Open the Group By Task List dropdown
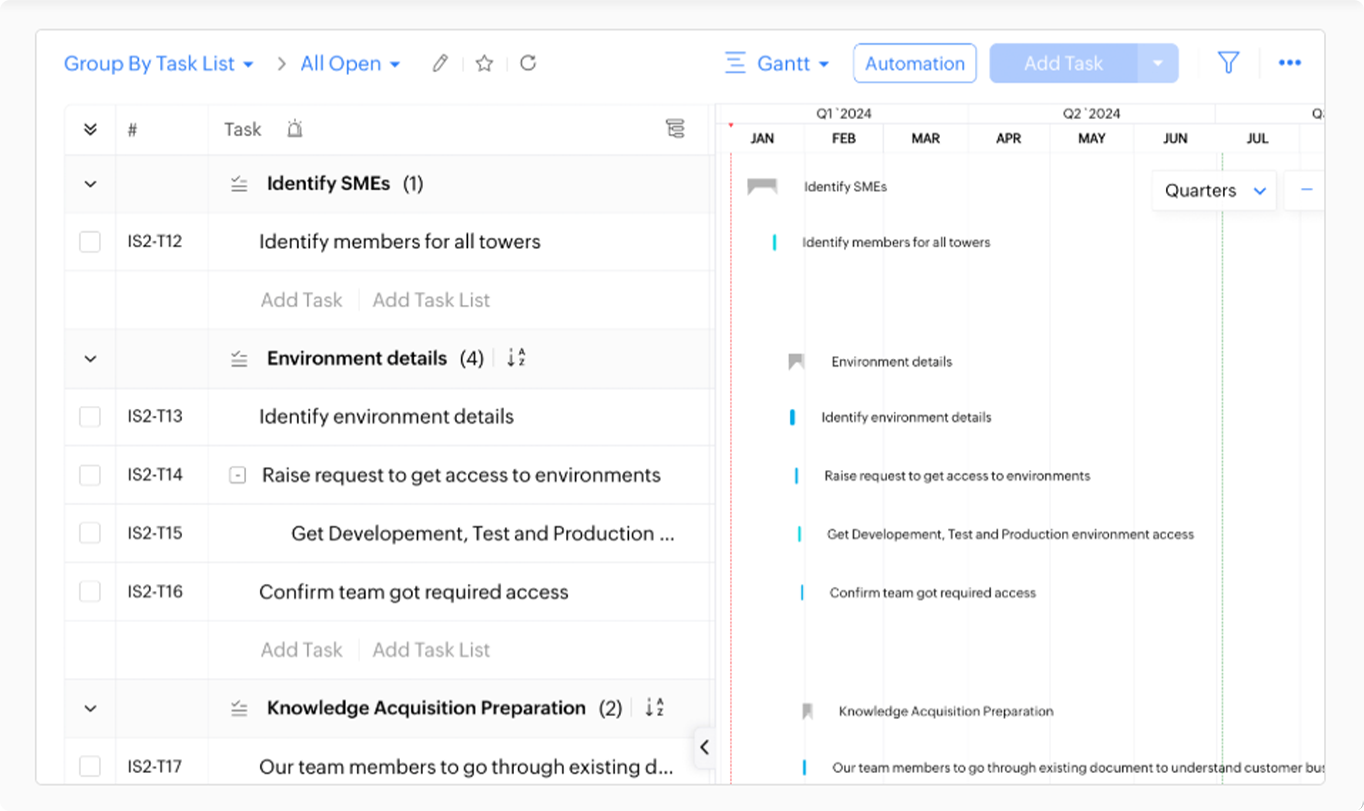 tap(158, 64)
